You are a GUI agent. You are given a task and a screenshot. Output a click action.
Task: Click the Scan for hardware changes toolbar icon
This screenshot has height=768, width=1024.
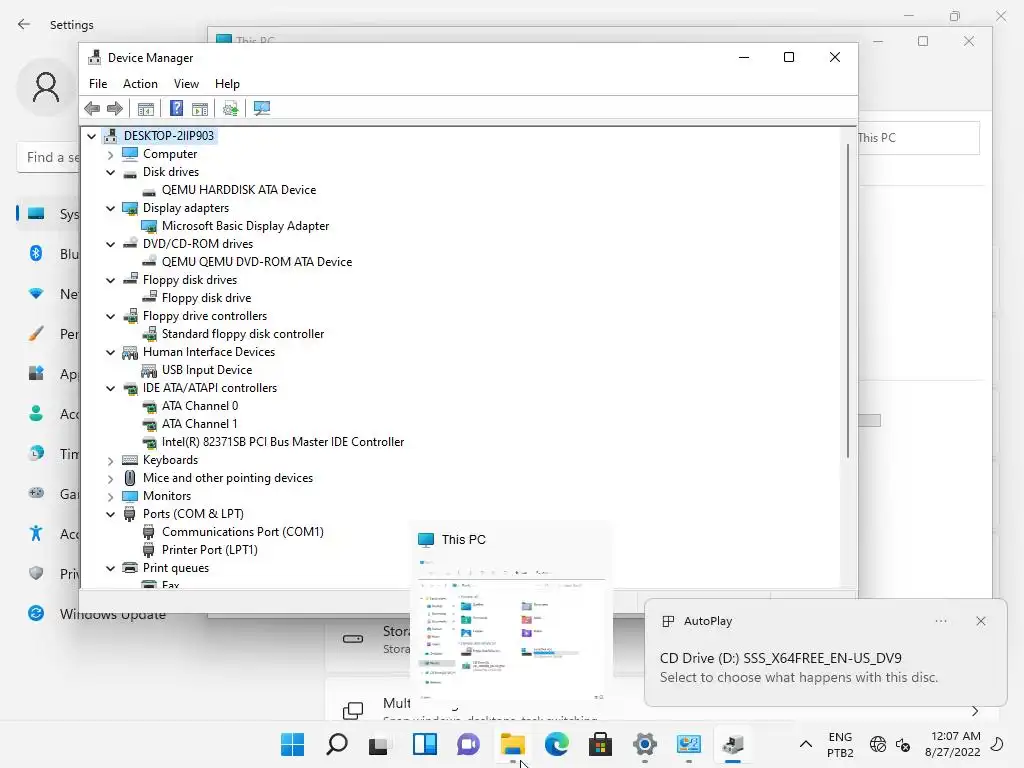click(262, 108)
